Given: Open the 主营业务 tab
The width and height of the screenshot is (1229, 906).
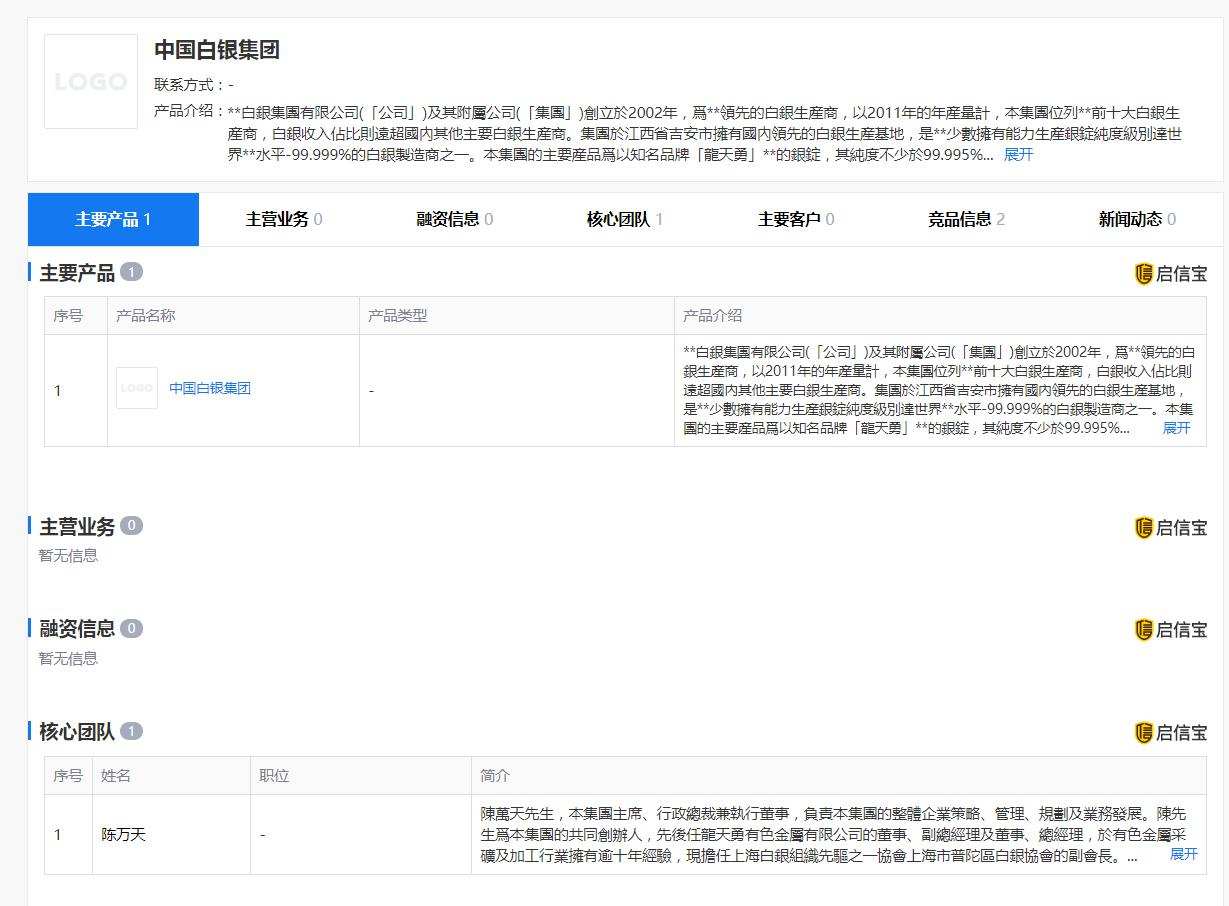Looking at the screenshot, I should [284, 219].
